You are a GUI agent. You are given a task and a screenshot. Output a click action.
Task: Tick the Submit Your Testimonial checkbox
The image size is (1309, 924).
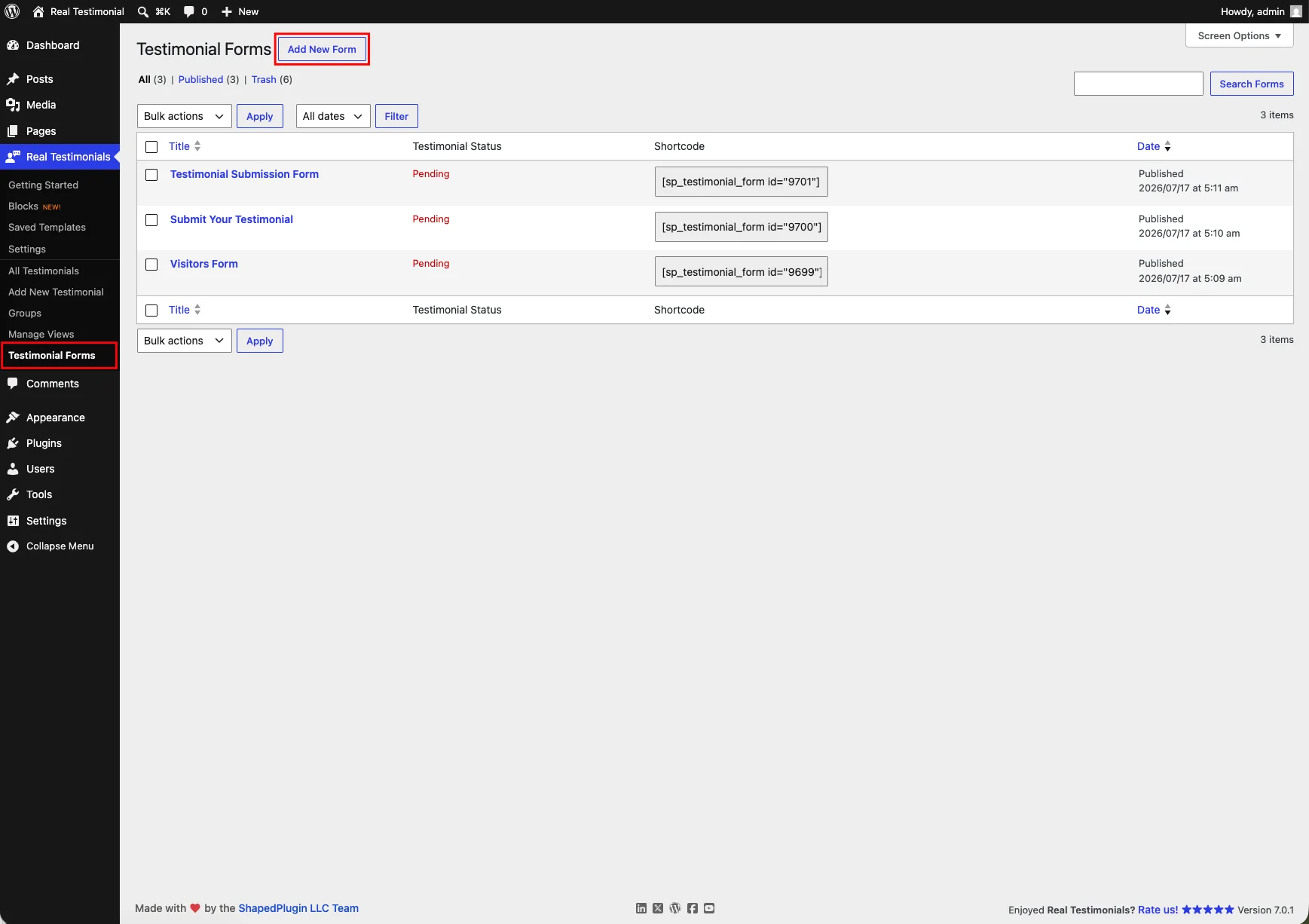tap(151, 220)
